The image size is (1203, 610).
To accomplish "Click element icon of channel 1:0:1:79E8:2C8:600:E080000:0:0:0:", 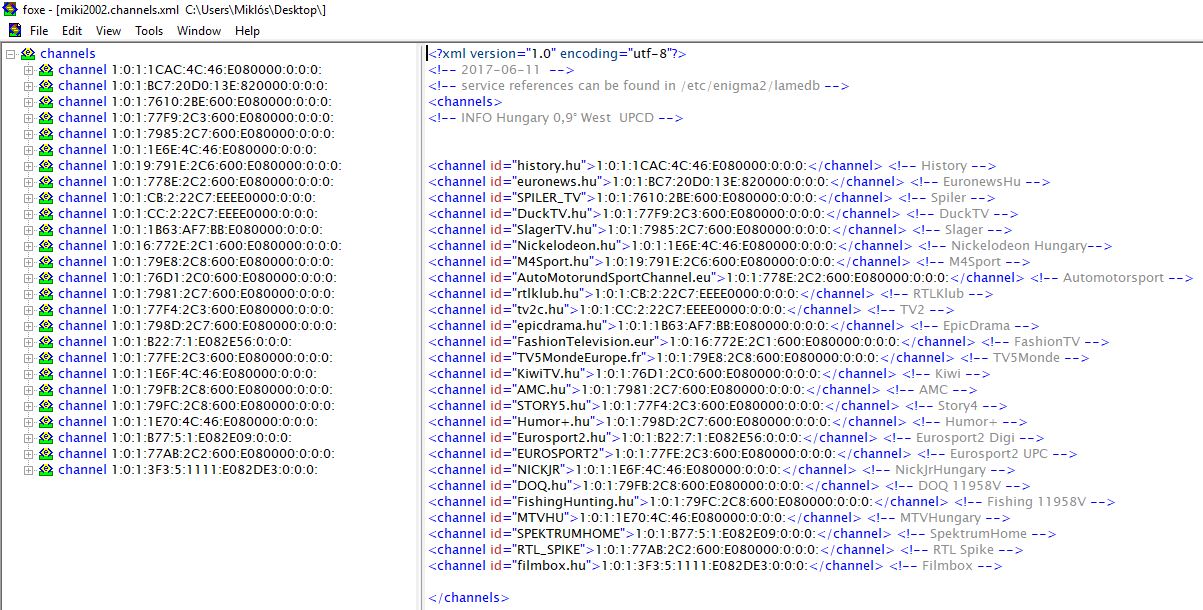I will pyautogui.click(x=46, y=262).
